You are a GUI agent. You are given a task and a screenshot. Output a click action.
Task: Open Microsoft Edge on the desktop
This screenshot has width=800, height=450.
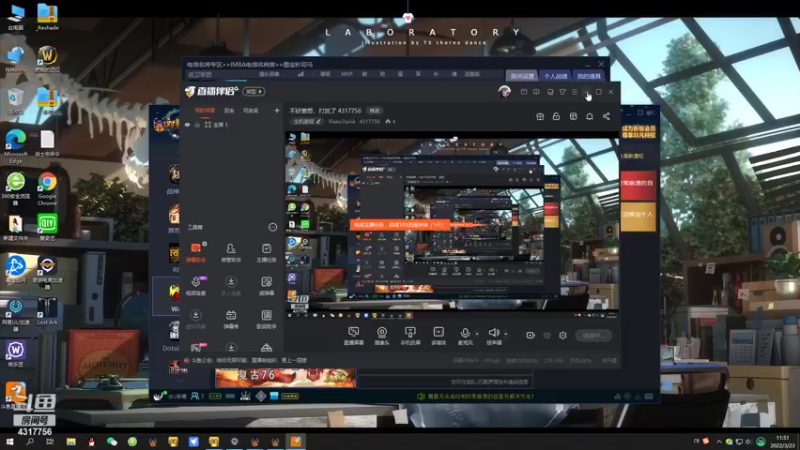[15, 147]
